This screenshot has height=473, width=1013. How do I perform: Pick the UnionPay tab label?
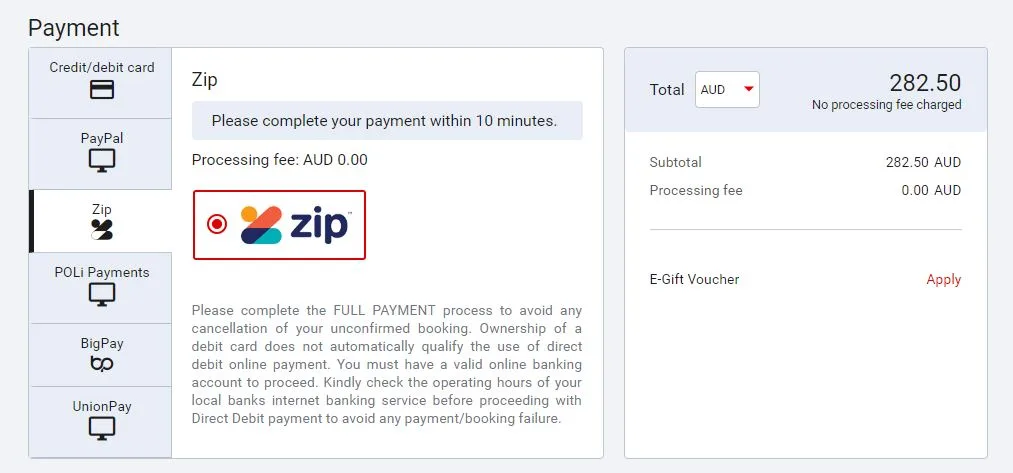[x=102, y=407]
